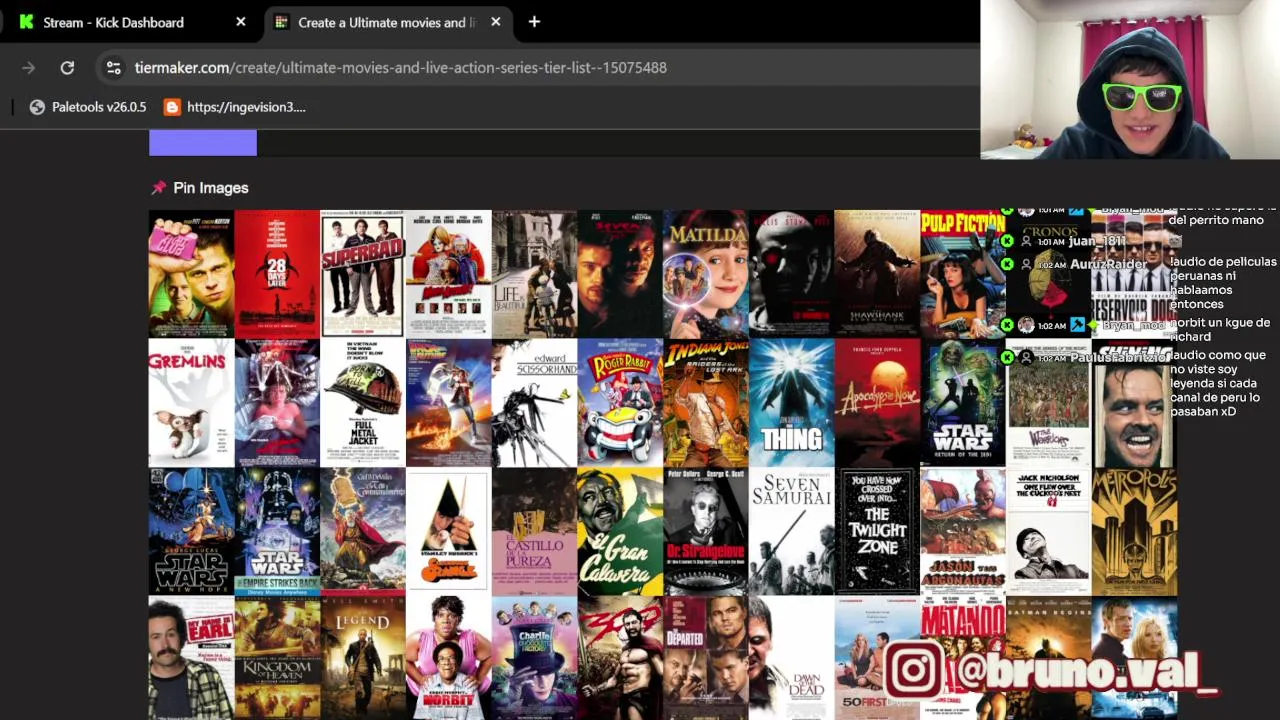Select Charlie and the Chocolate Factory poster

(x=534, y=658)
